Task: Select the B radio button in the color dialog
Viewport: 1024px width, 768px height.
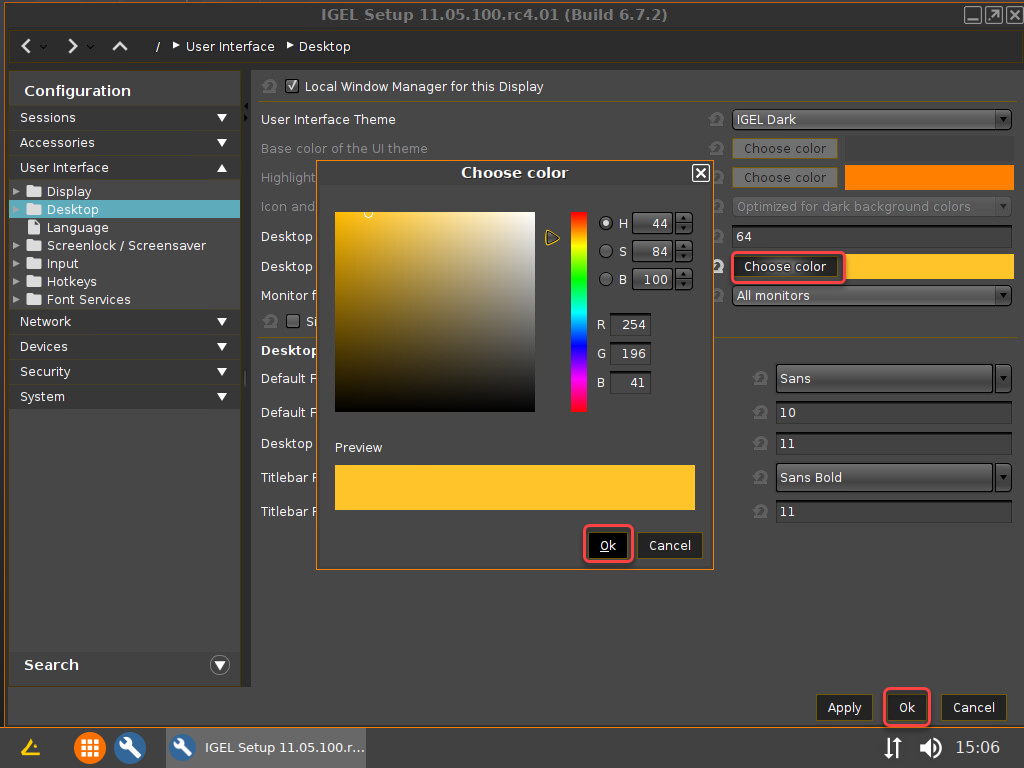Action: point(607,279)
